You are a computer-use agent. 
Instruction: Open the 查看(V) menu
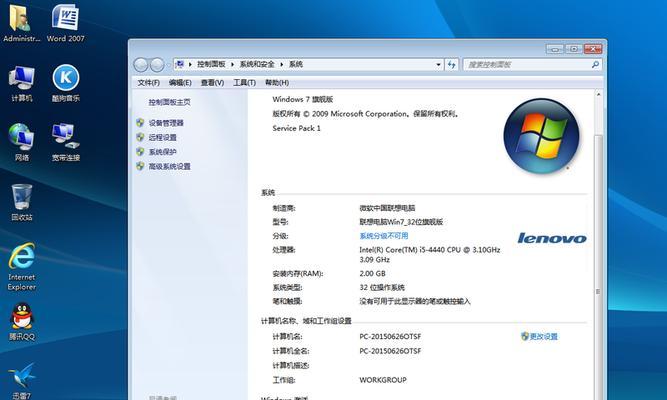[211, 83]
